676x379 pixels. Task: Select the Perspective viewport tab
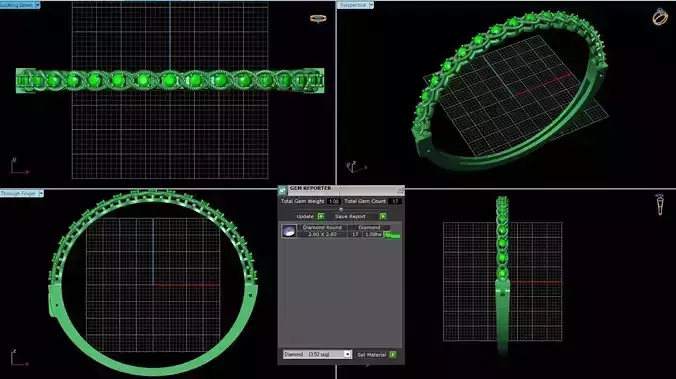pyautogui.click(x=353, y=5)
